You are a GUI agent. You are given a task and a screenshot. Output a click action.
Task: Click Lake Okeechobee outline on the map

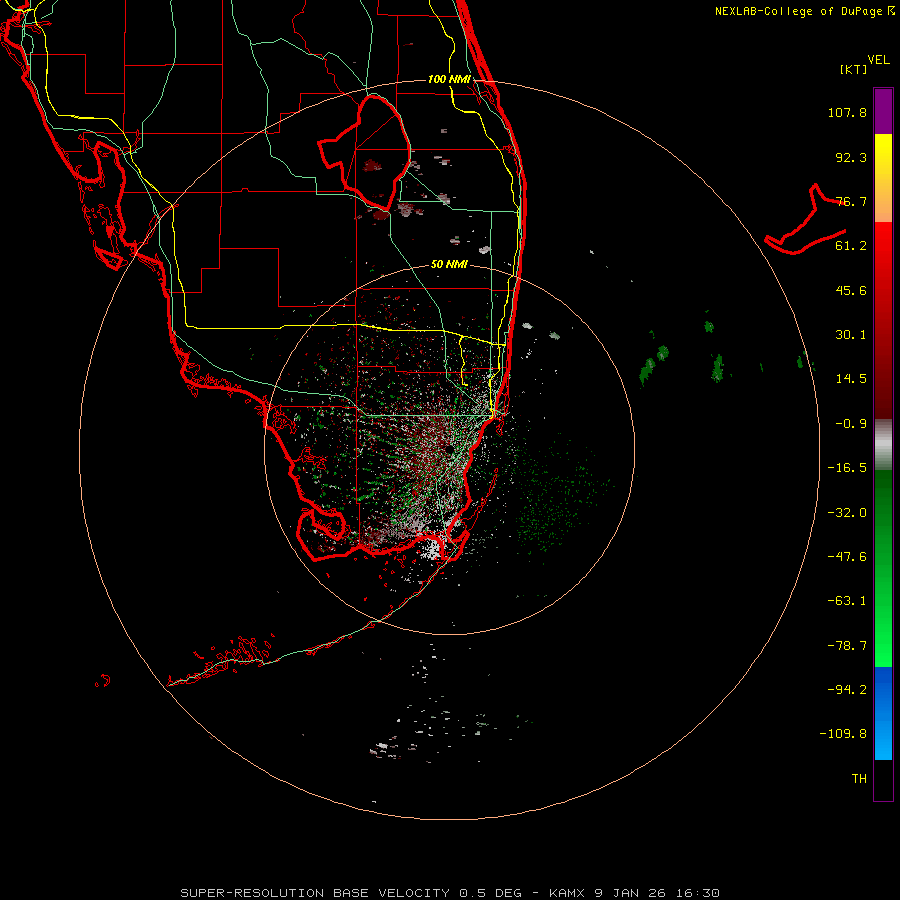(x=366, y=152)
